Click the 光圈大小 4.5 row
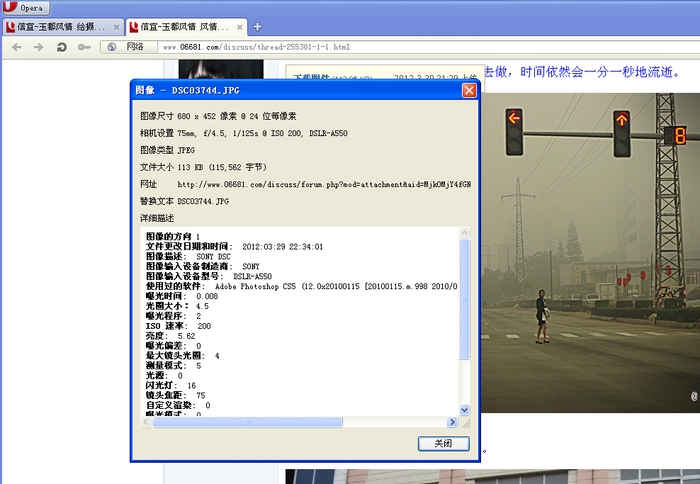 [177, 306]
